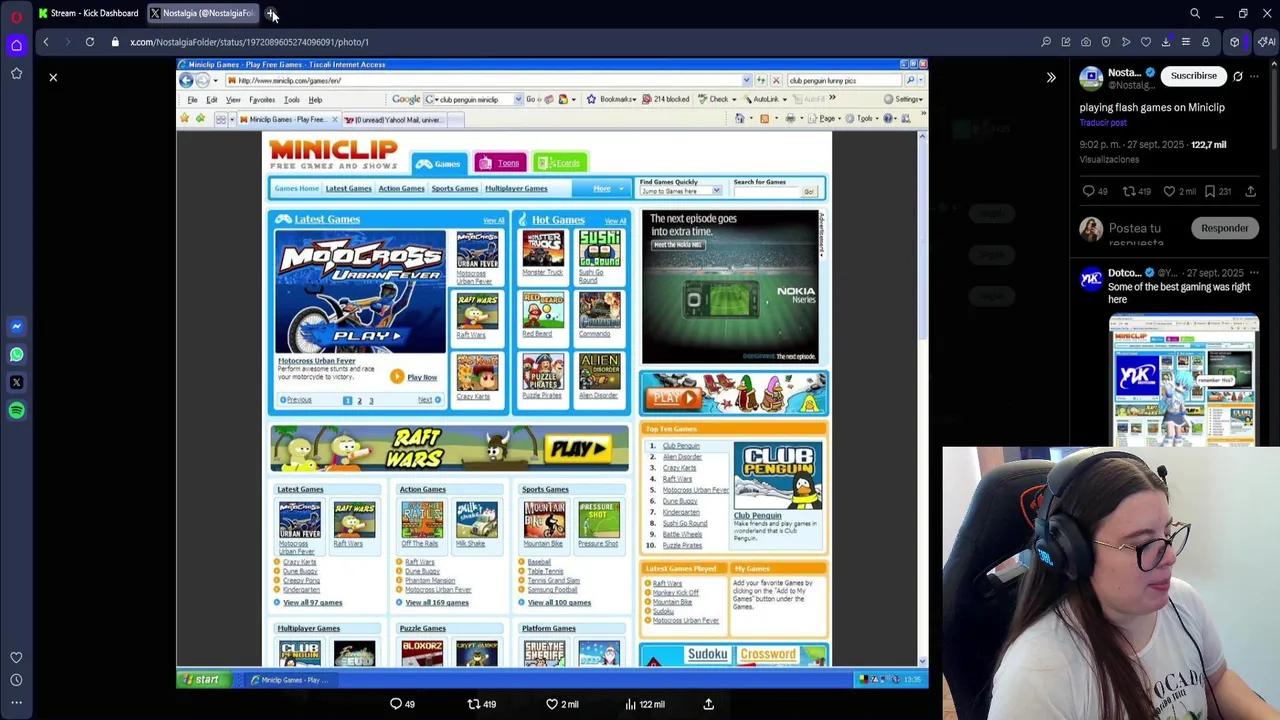Open more options on Dotcom's reply
This screenshot has height=720, width=1280.
point(1255,273)
